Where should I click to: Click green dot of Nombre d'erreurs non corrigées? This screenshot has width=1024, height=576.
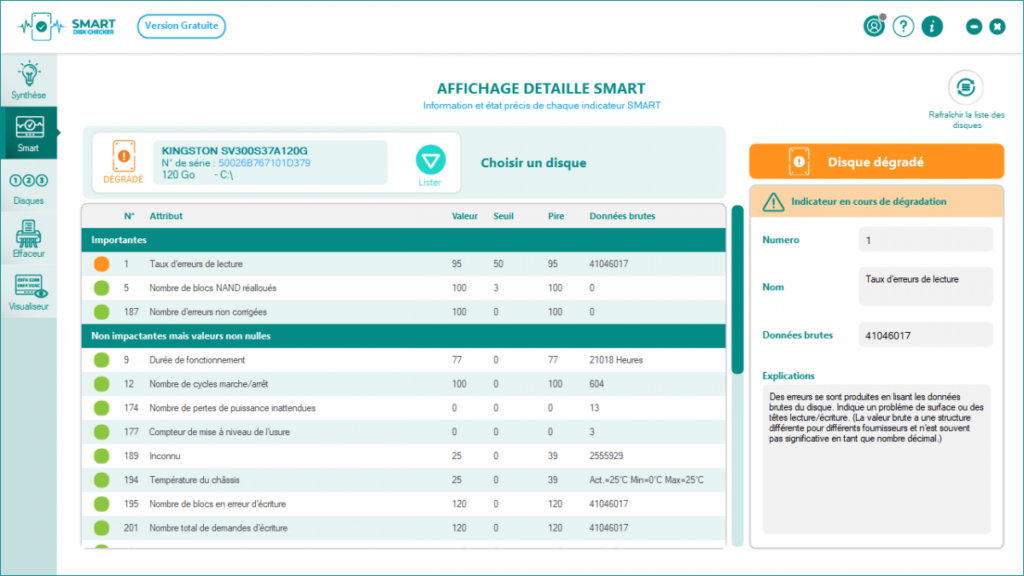101,312
